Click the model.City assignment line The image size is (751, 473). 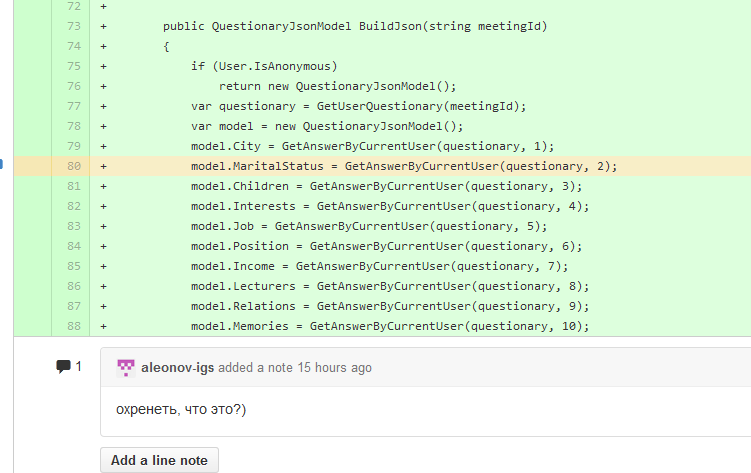[x=373, y=146]
